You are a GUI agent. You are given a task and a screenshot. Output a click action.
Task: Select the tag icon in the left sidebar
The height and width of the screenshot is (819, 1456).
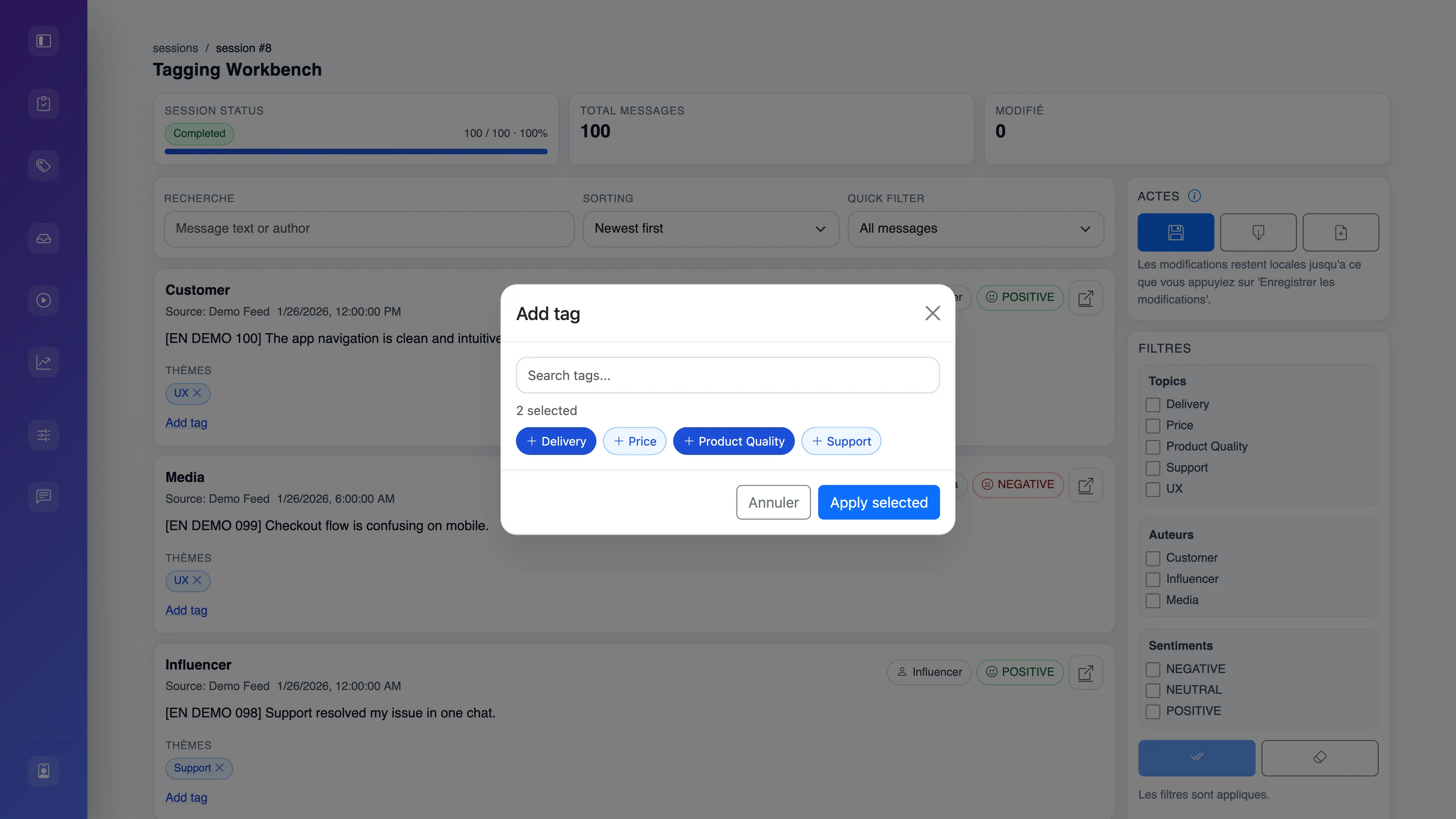click(44, 166)
